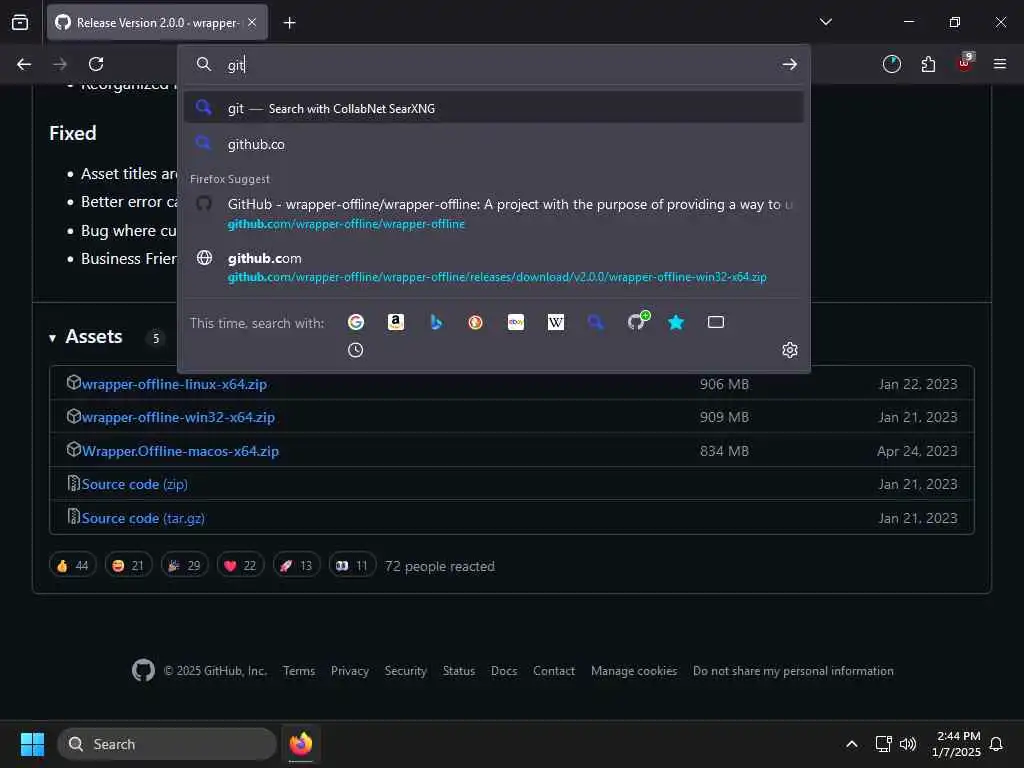Click the thumbs up reaction 44
Screen dimensions: 1024x768
coord(72,566)
